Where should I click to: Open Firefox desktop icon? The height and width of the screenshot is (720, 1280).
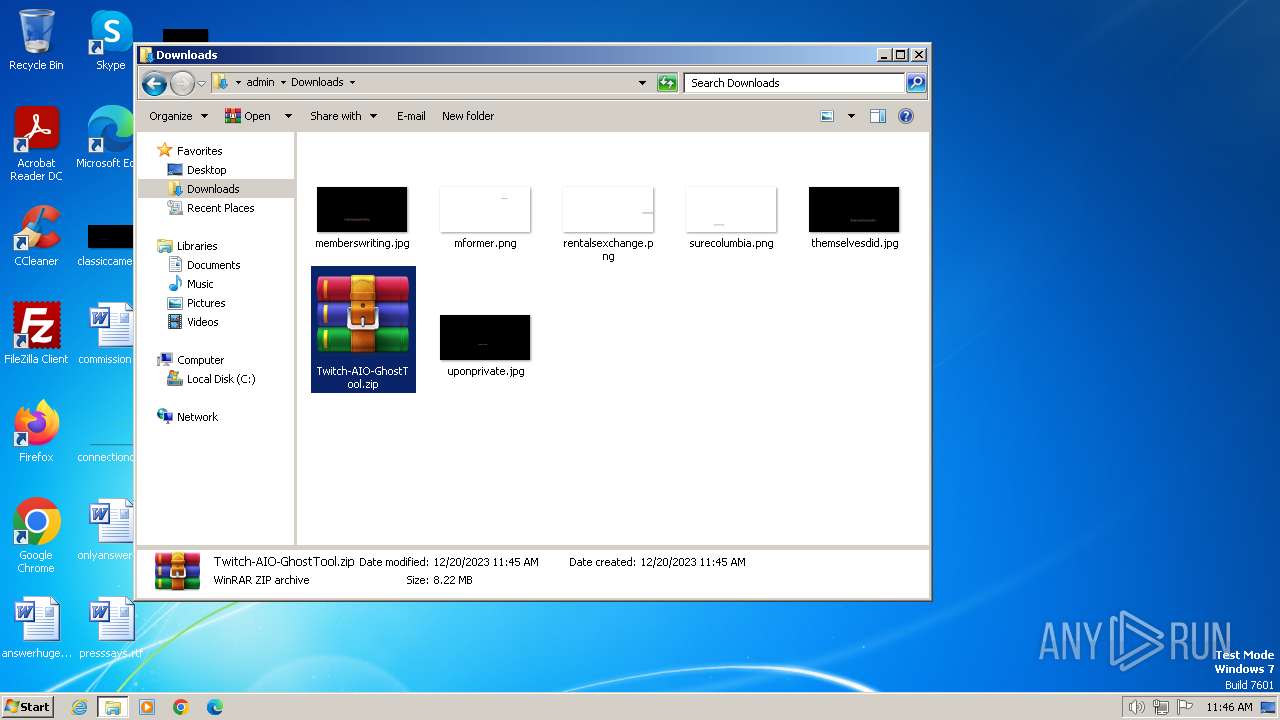(36, 431)
